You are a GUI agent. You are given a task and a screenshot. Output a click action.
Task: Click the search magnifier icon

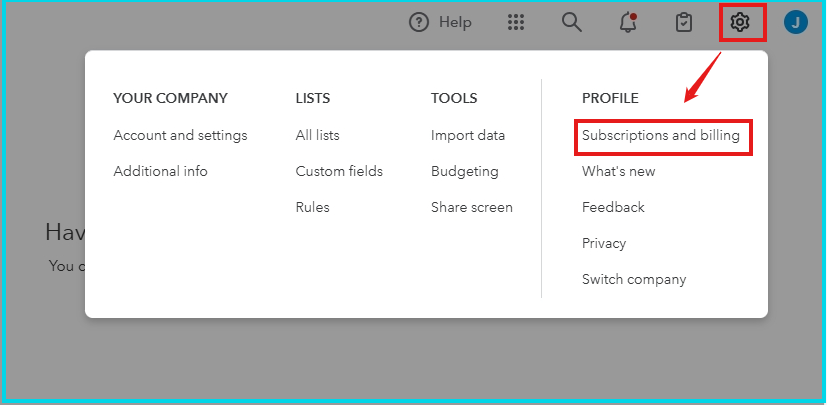coord(572,23)
